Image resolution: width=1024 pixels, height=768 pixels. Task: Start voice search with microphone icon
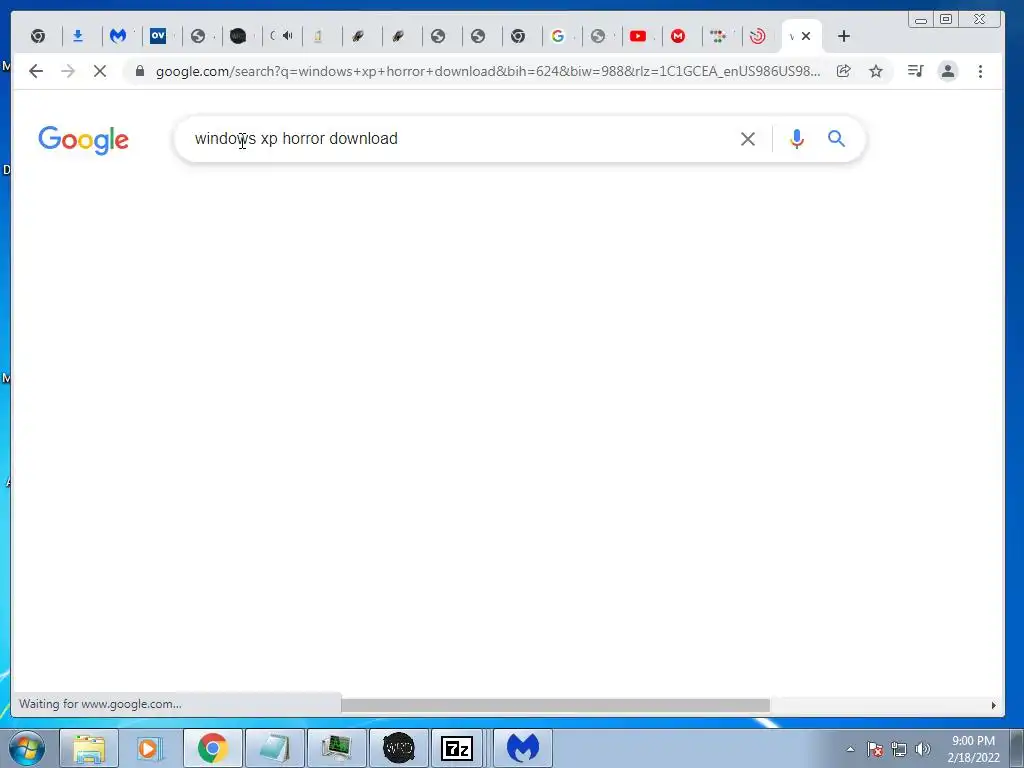point(797,139)
